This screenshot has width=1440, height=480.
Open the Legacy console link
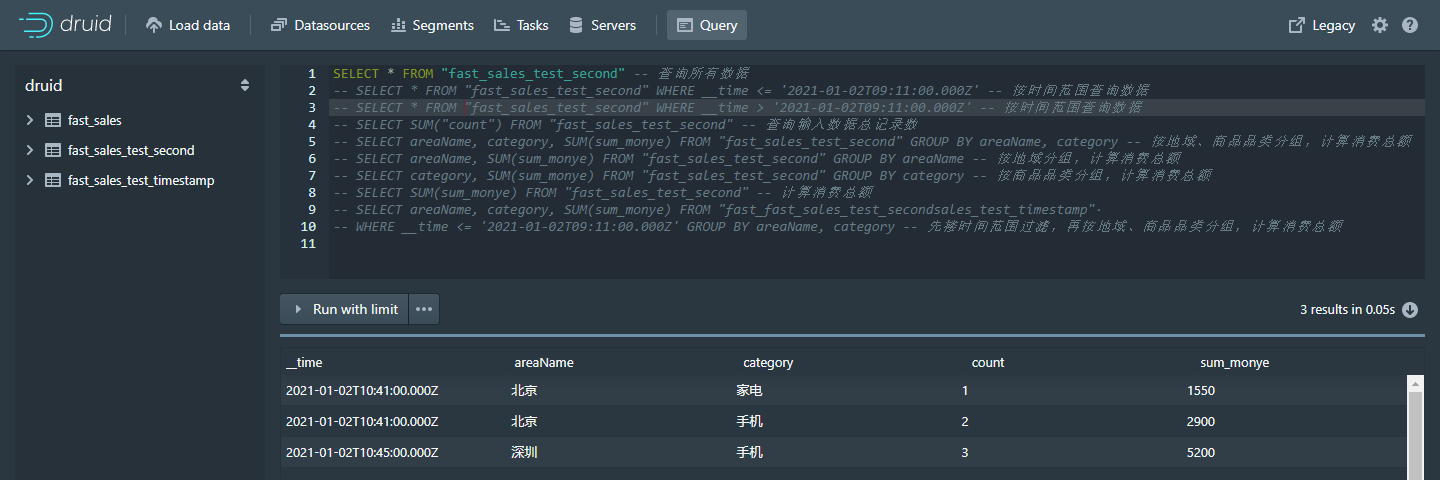(1322, 25)
